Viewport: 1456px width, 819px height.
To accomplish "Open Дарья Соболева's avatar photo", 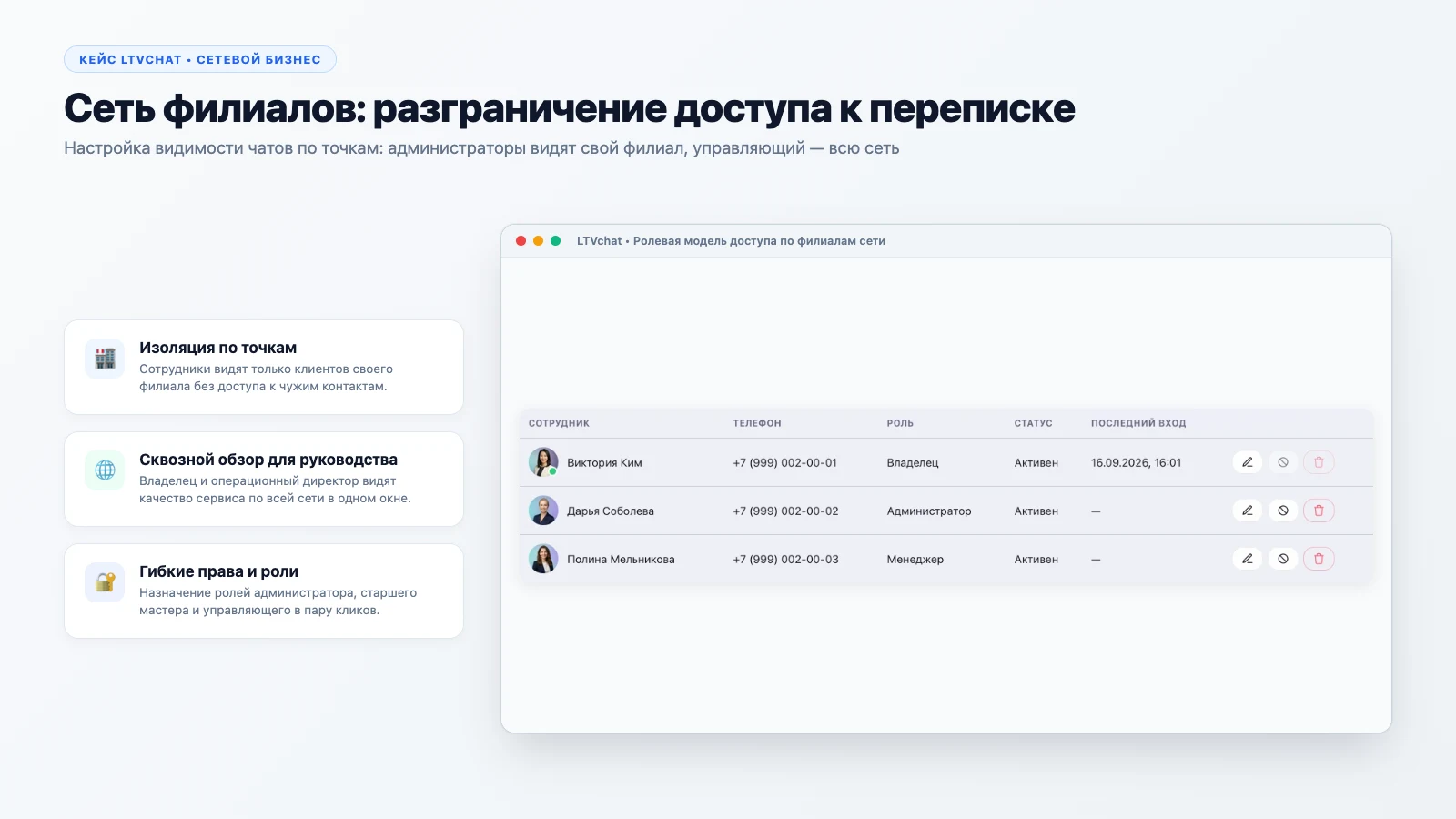I will [543, 511].
